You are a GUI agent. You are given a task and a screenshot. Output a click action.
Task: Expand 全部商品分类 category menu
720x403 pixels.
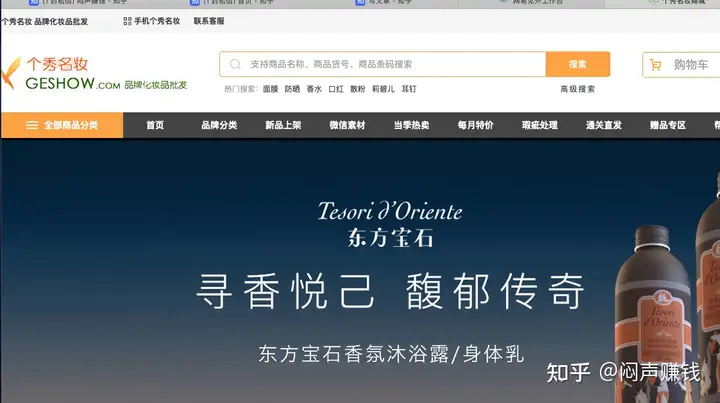click(x=62, y=125)
